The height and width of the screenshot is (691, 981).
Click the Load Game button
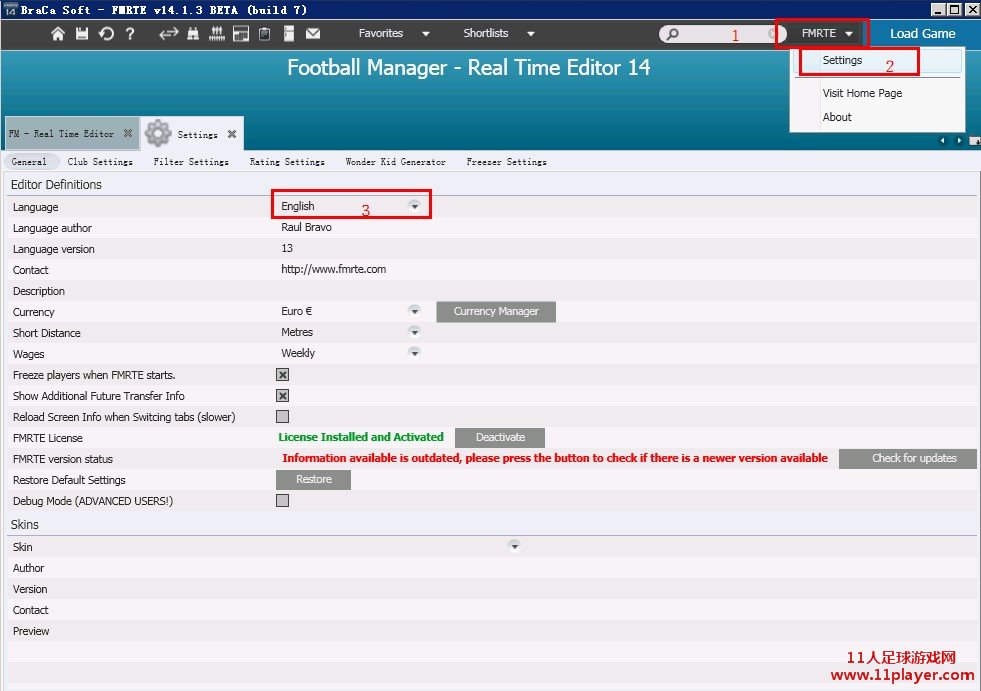[923, 34]
